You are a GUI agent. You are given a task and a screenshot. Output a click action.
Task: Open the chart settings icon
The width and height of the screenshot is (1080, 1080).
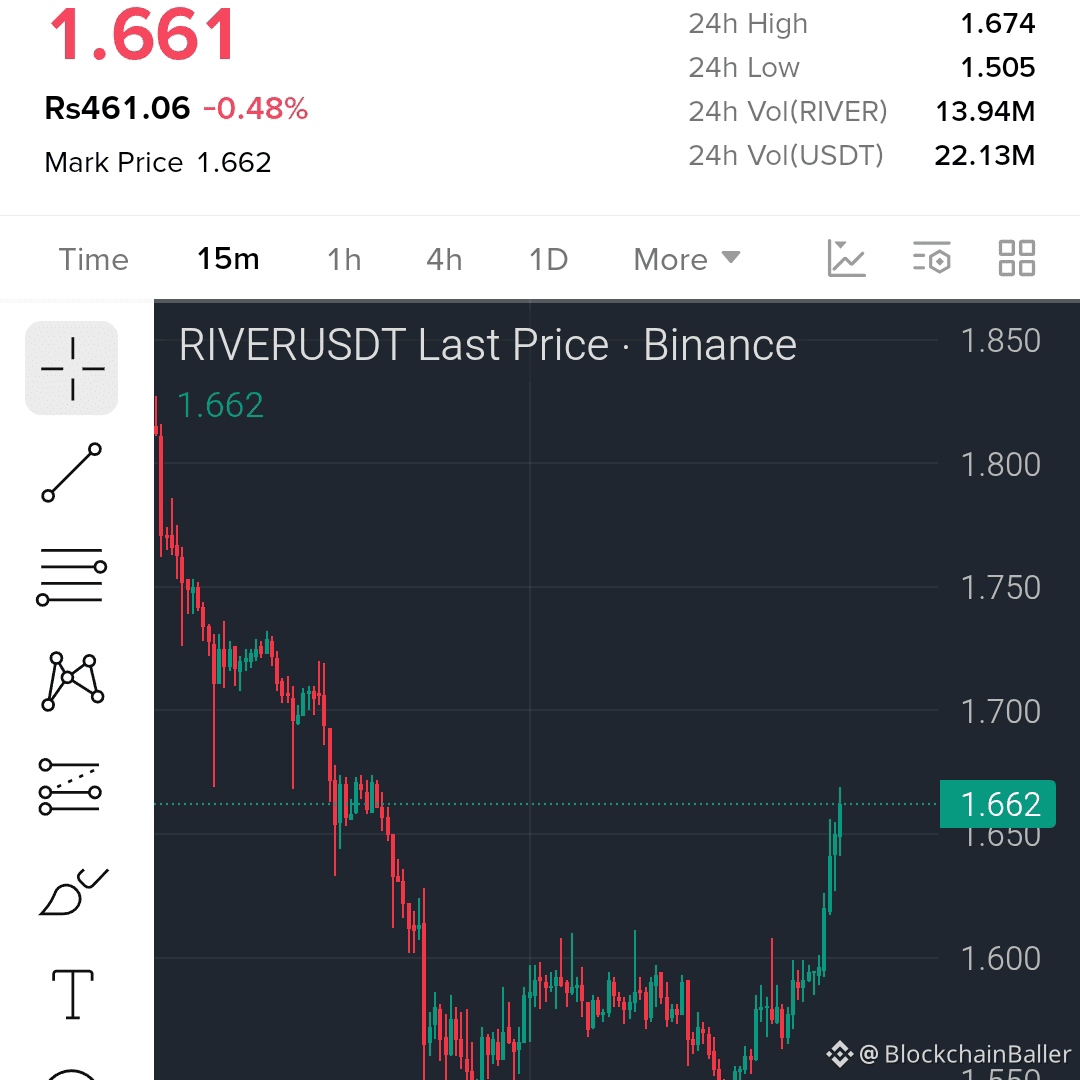tap(932, 258)
